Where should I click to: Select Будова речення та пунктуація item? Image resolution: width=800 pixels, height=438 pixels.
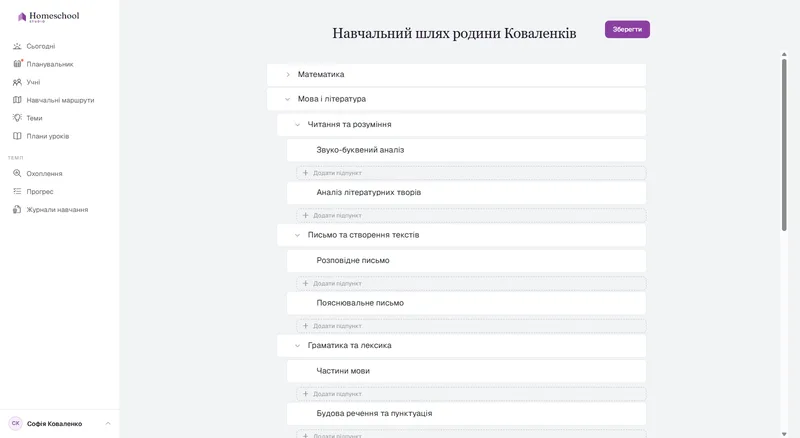pos(466,413)
